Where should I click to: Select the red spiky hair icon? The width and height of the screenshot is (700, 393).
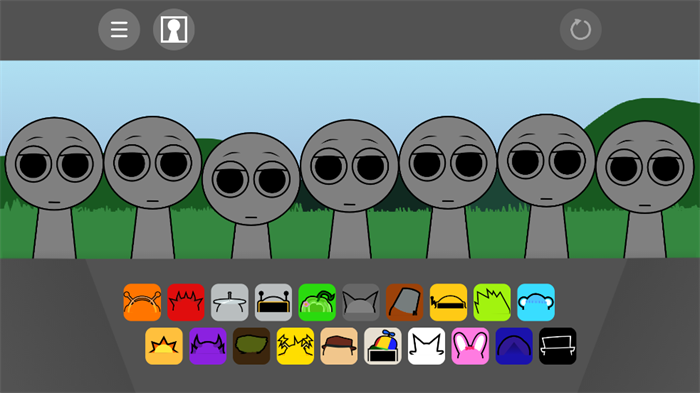click(x=186, y=302)
